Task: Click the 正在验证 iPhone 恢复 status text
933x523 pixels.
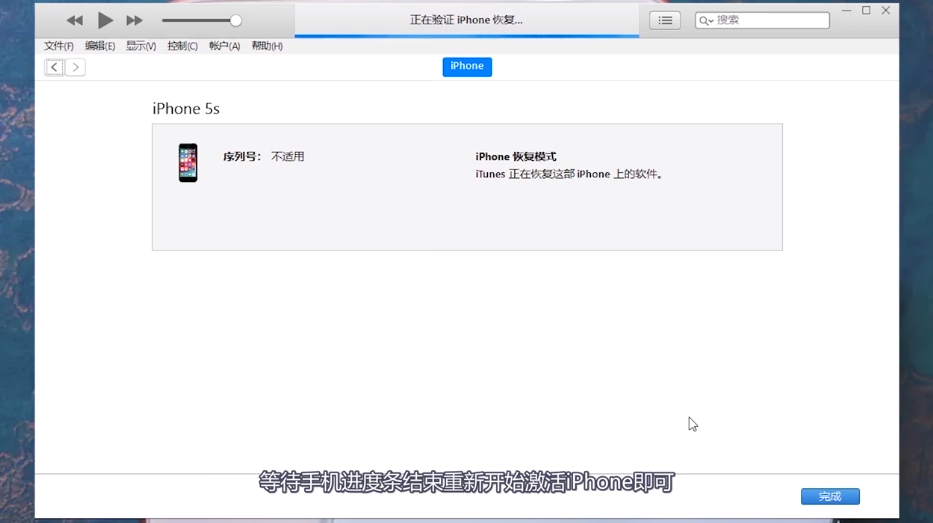Action: pyautogui.click(x=466, y=20)
